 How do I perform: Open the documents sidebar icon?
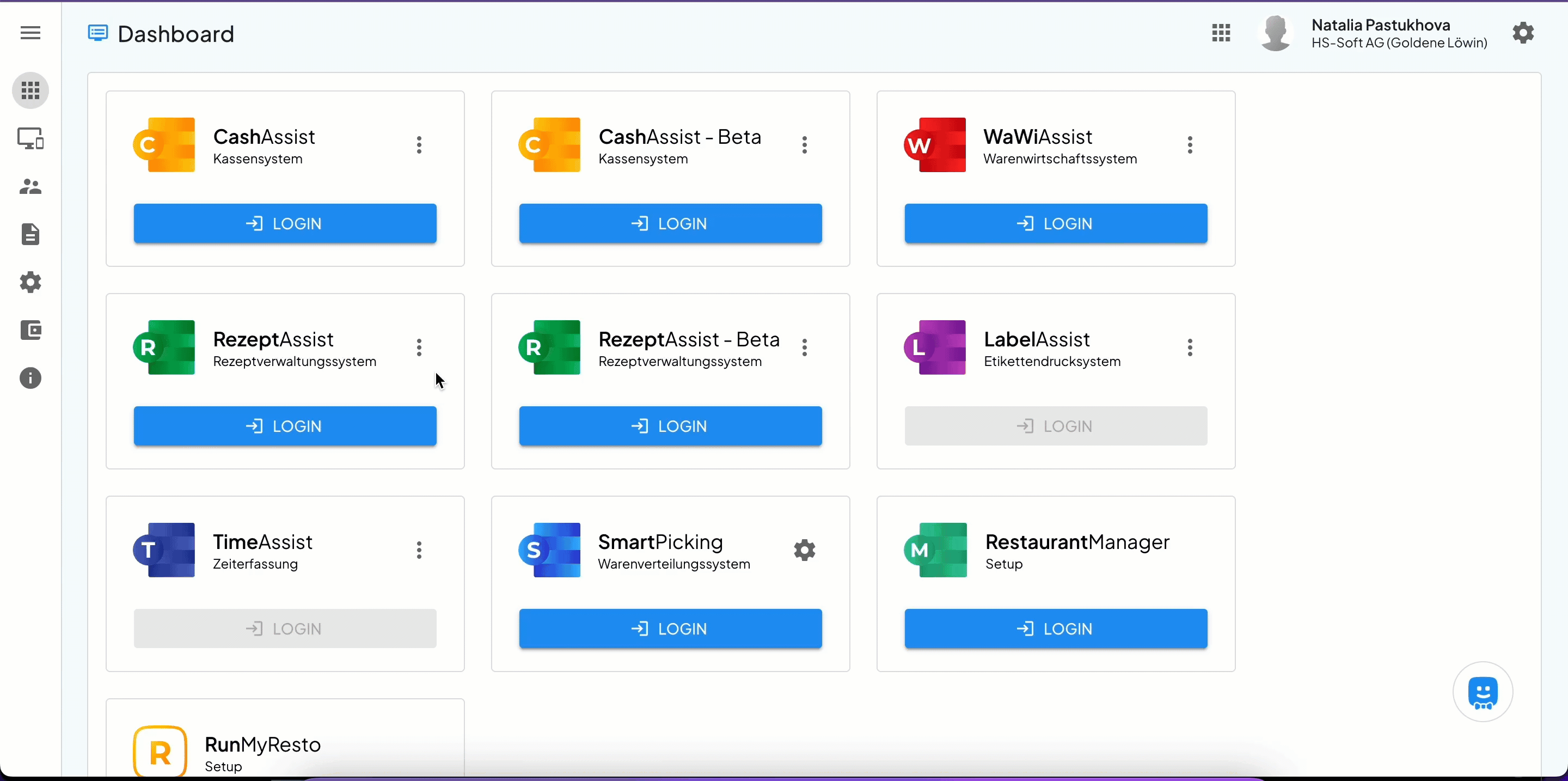click(x=30, y=234)
